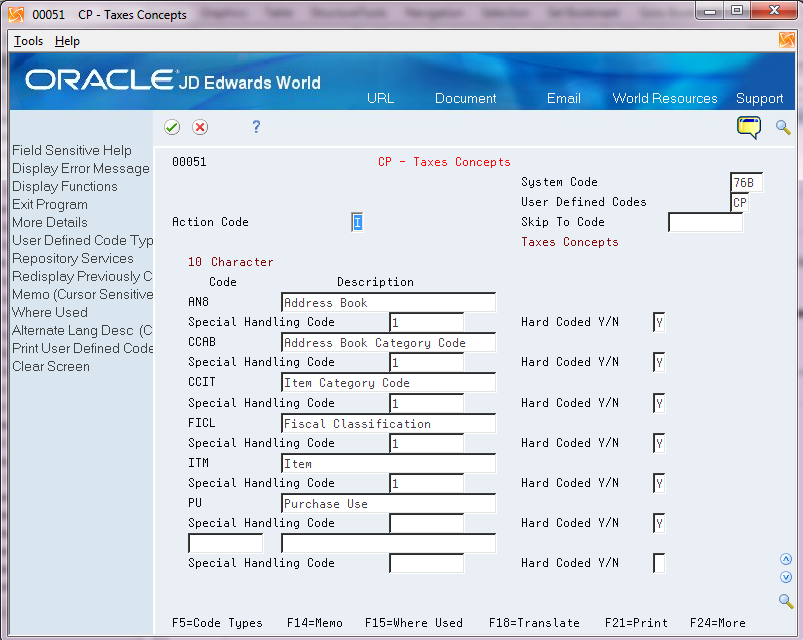This screenshot has height=640, width=803.
Task: Click Special Handling Code field under AN8
Action: coord(427,322)
